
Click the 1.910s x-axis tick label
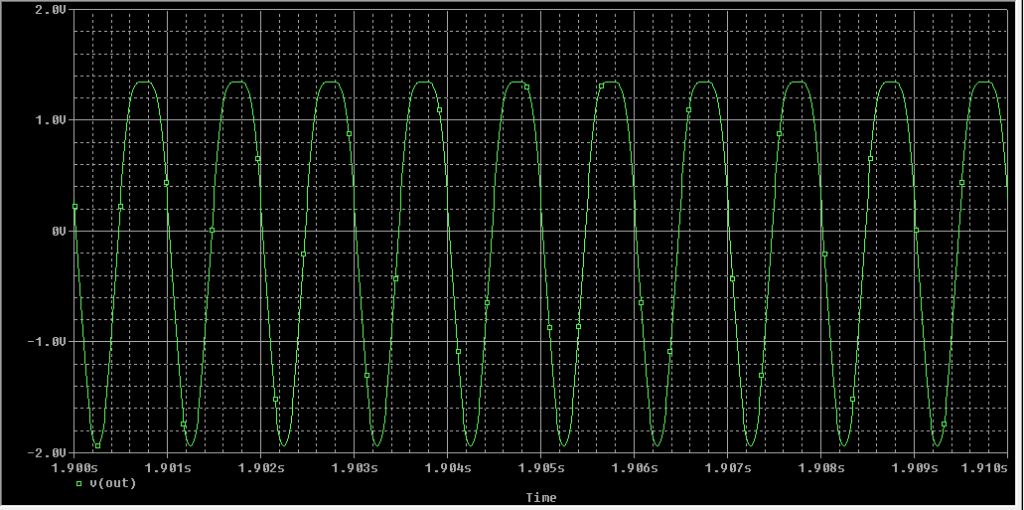pyautogui.click(x=985, y=467)
